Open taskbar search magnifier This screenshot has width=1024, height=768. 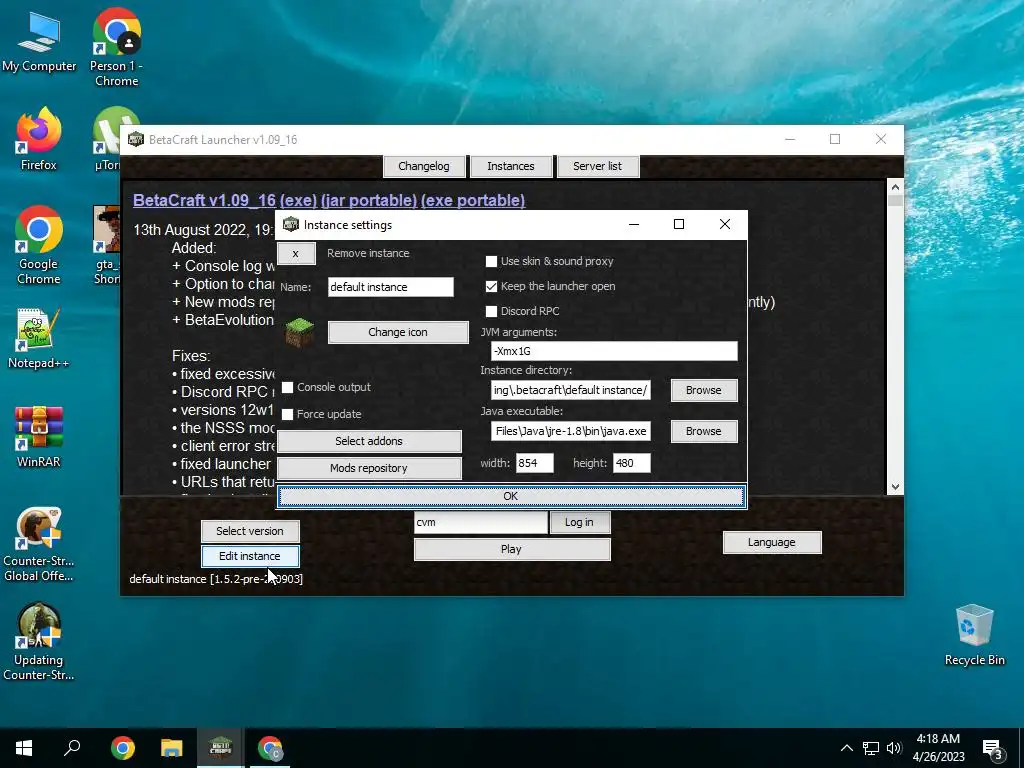coord(72,748)
